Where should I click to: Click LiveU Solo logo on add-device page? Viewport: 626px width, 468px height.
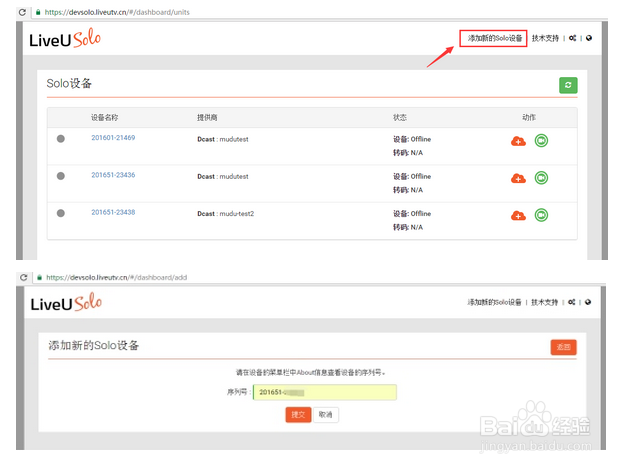(66, 302)
